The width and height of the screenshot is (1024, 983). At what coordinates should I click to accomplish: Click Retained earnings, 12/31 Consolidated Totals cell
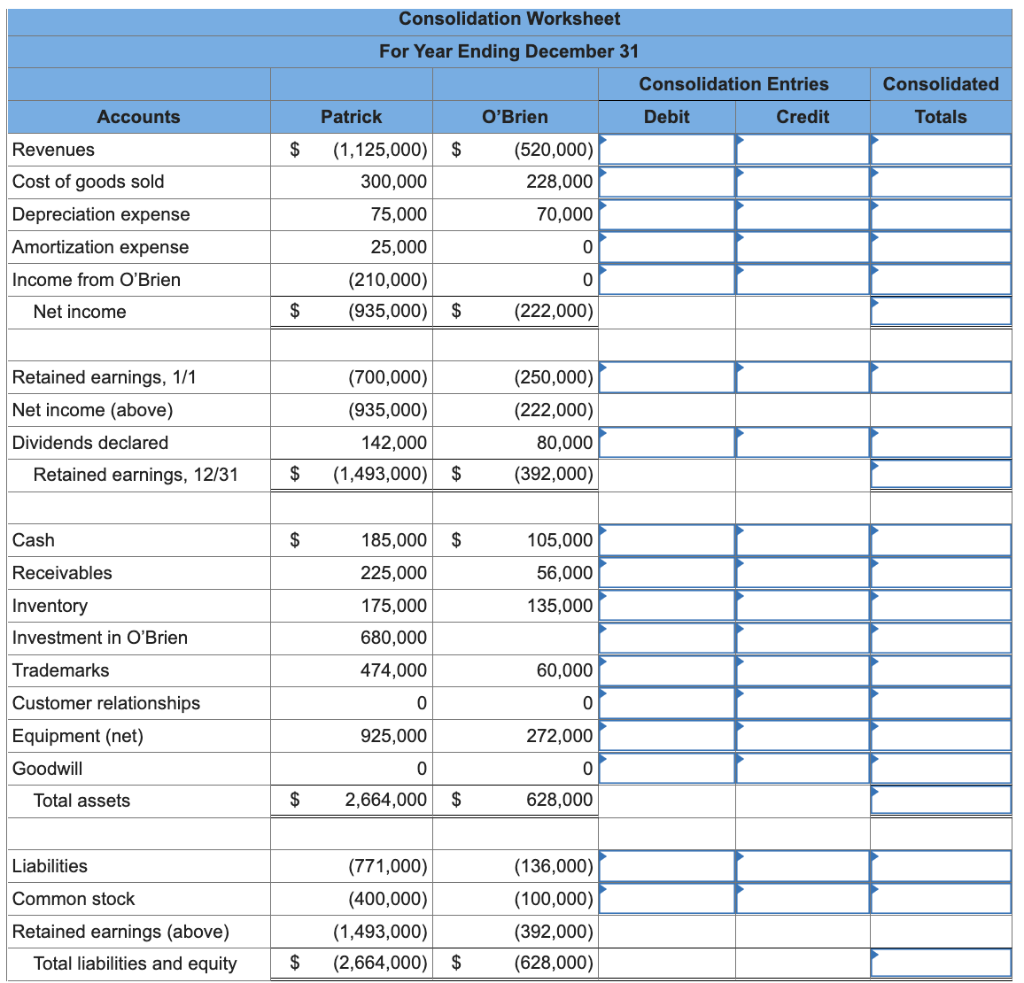pyautogui.click(x=940, y=474)
